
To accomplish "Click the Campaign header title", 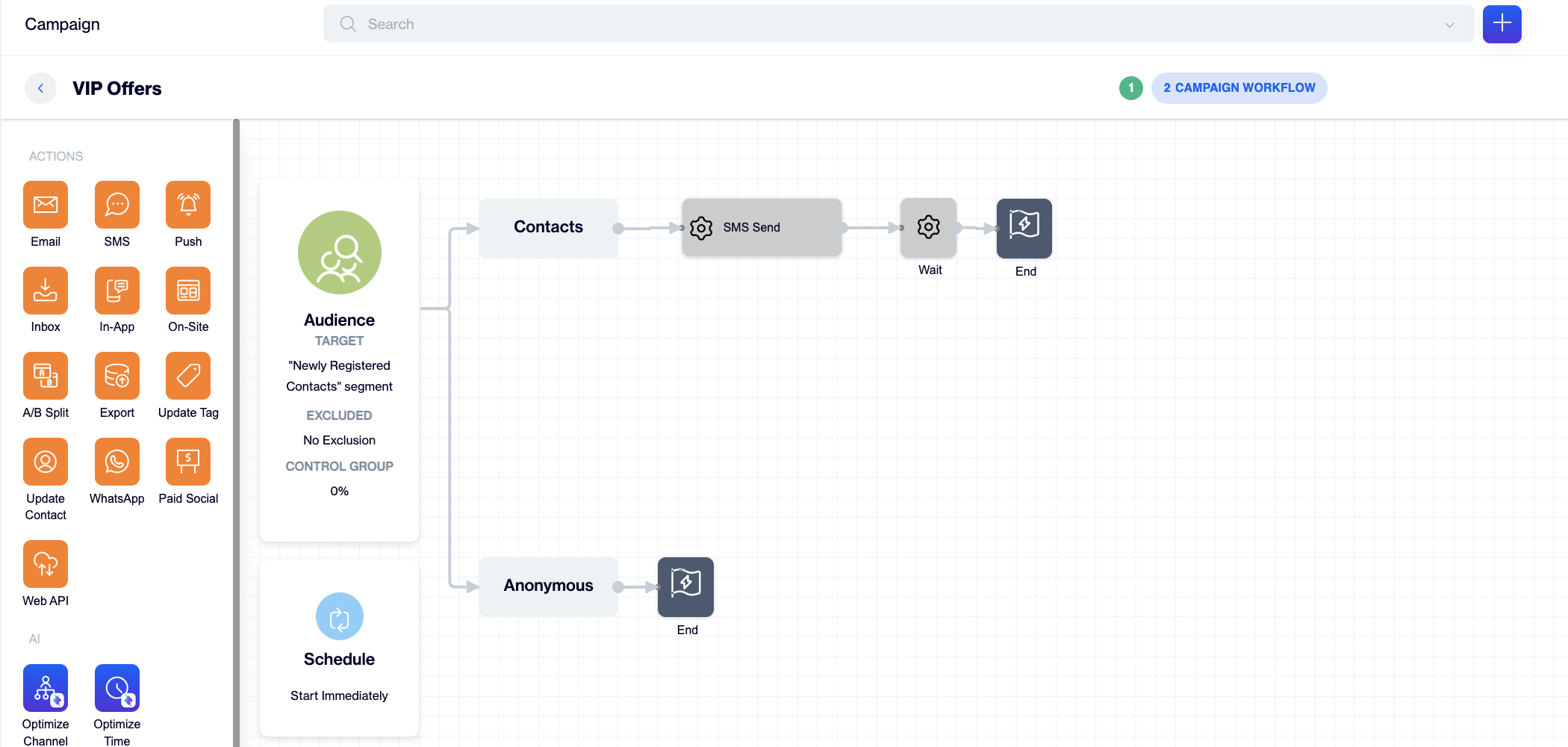I will coord(63,24).
